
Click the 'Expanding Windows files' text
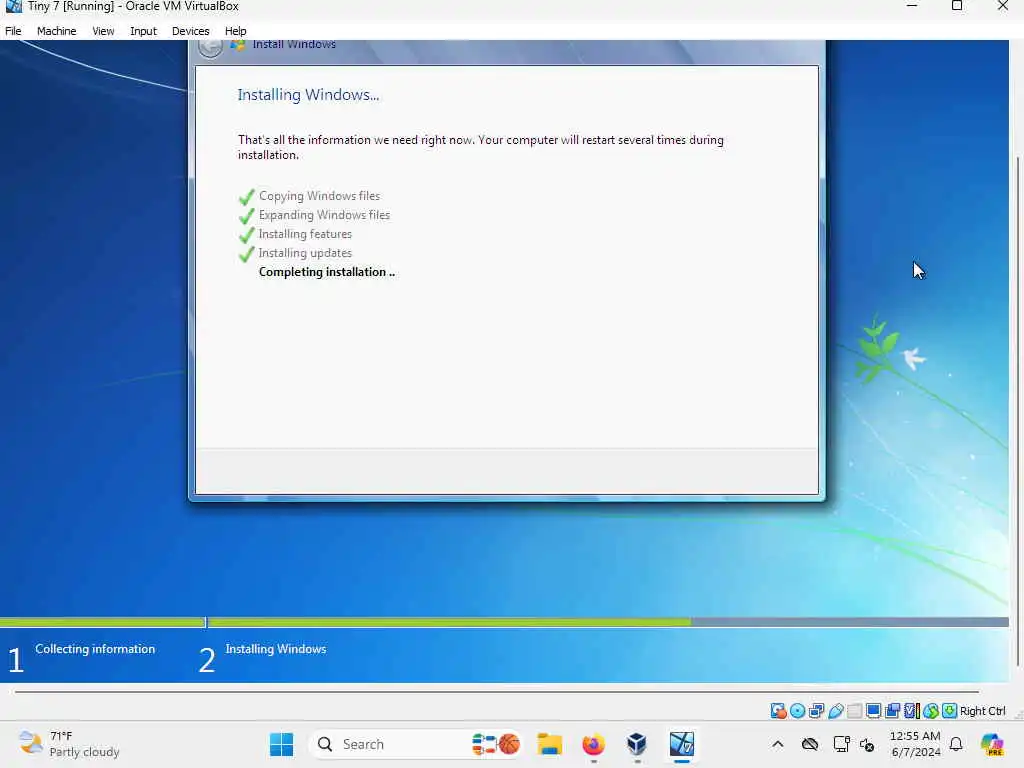(324, 215)
